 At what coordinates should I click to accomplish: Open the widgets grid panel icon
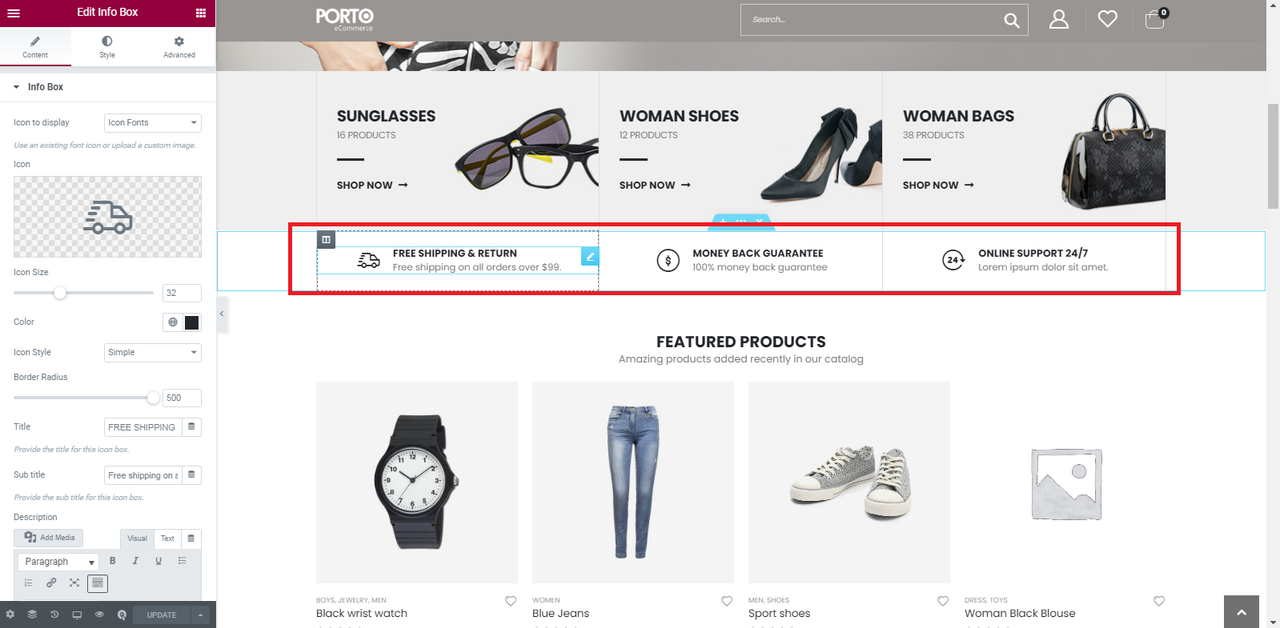pyautogui.click(x=201, y=13)
